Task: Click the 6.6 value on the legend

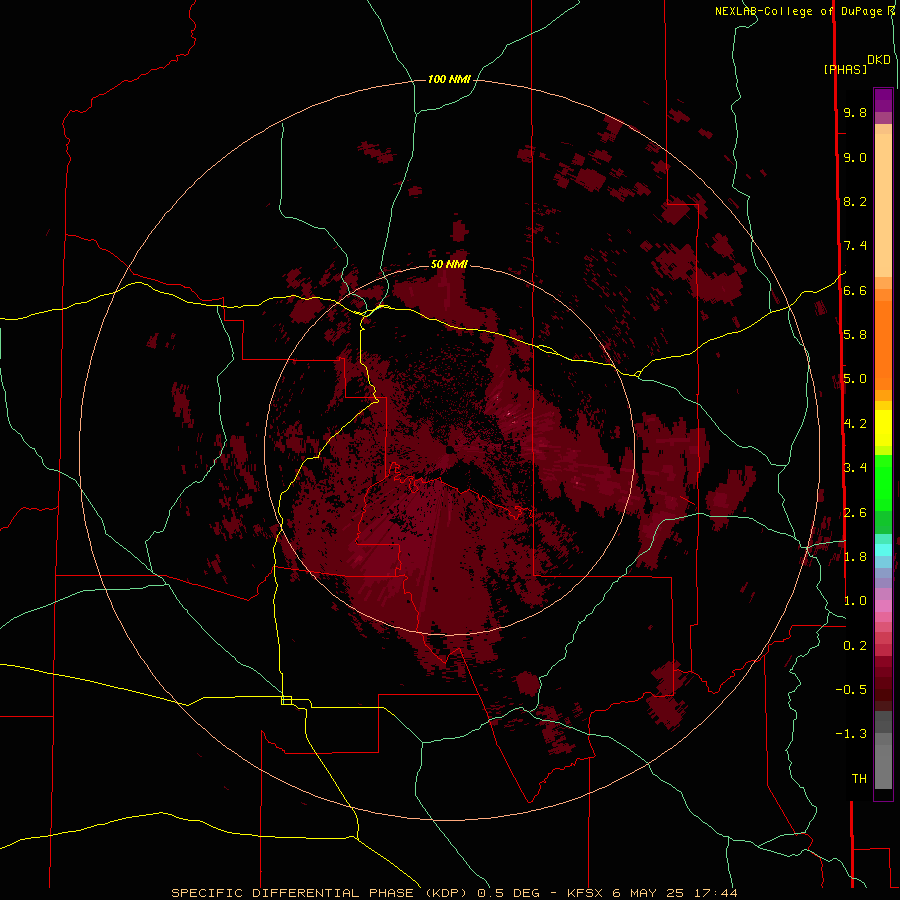Action: coord(855,290)
